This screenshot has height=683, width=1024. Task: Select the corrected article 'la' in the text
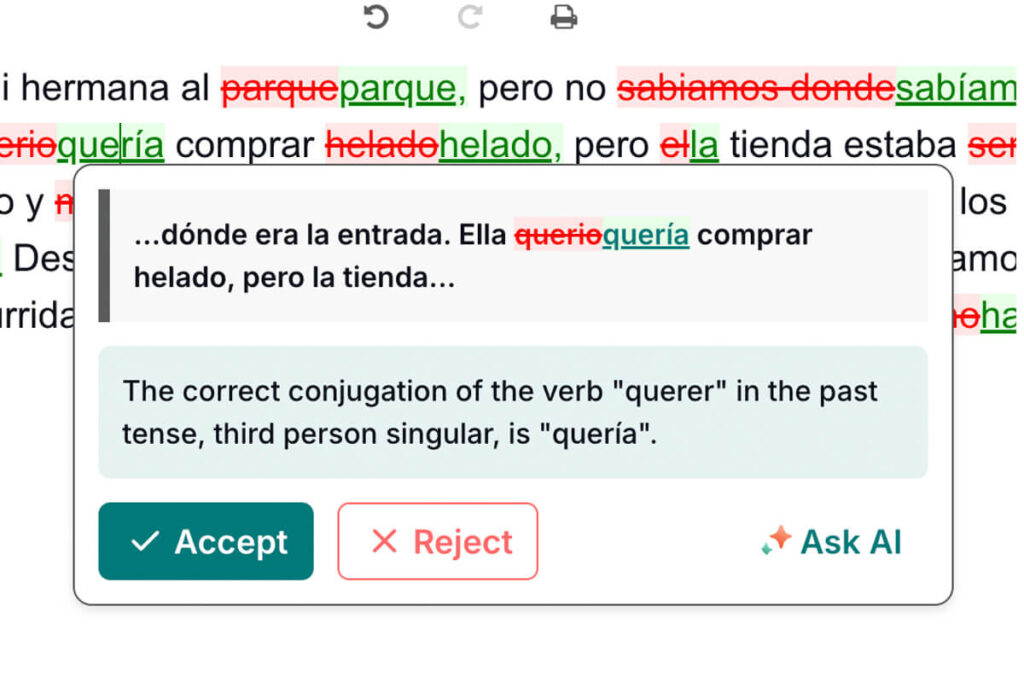707,144
